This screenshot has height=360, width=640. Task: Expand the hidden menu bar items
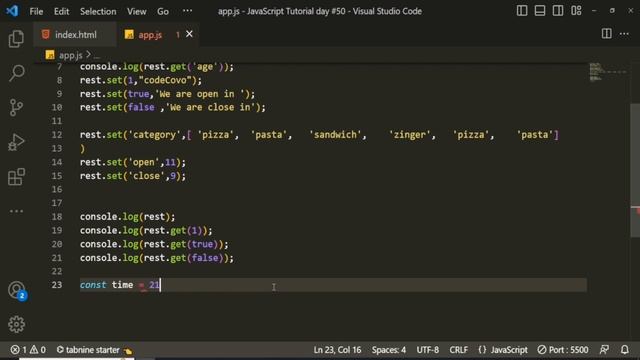pyautogui.click(x=187, y=11)
